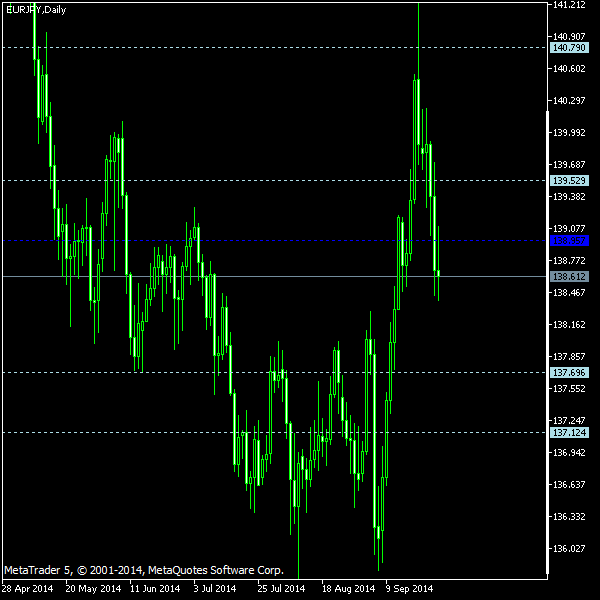Select the solid gray 138.612 price line
Image resolution: width=600 pixels, height=600 pixels.
click(x=275, y=276)
